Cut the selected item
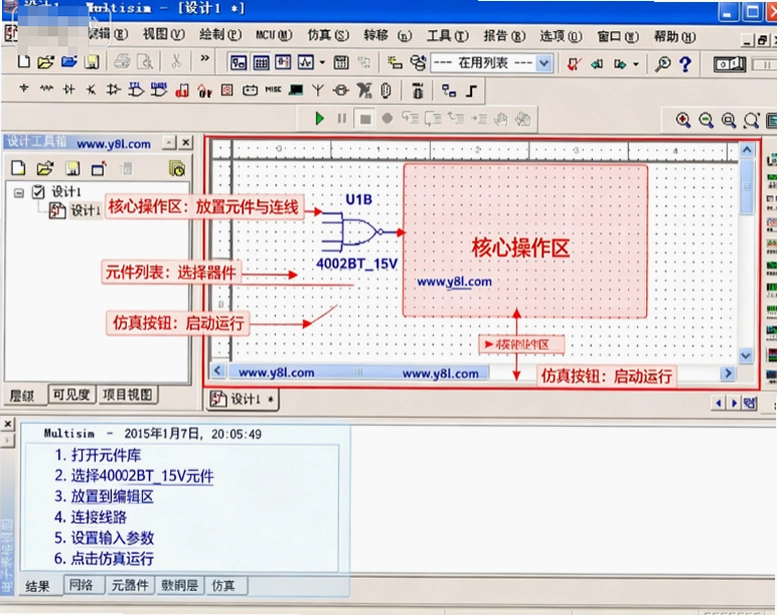777x615 pixels. (x=176, y=62)
